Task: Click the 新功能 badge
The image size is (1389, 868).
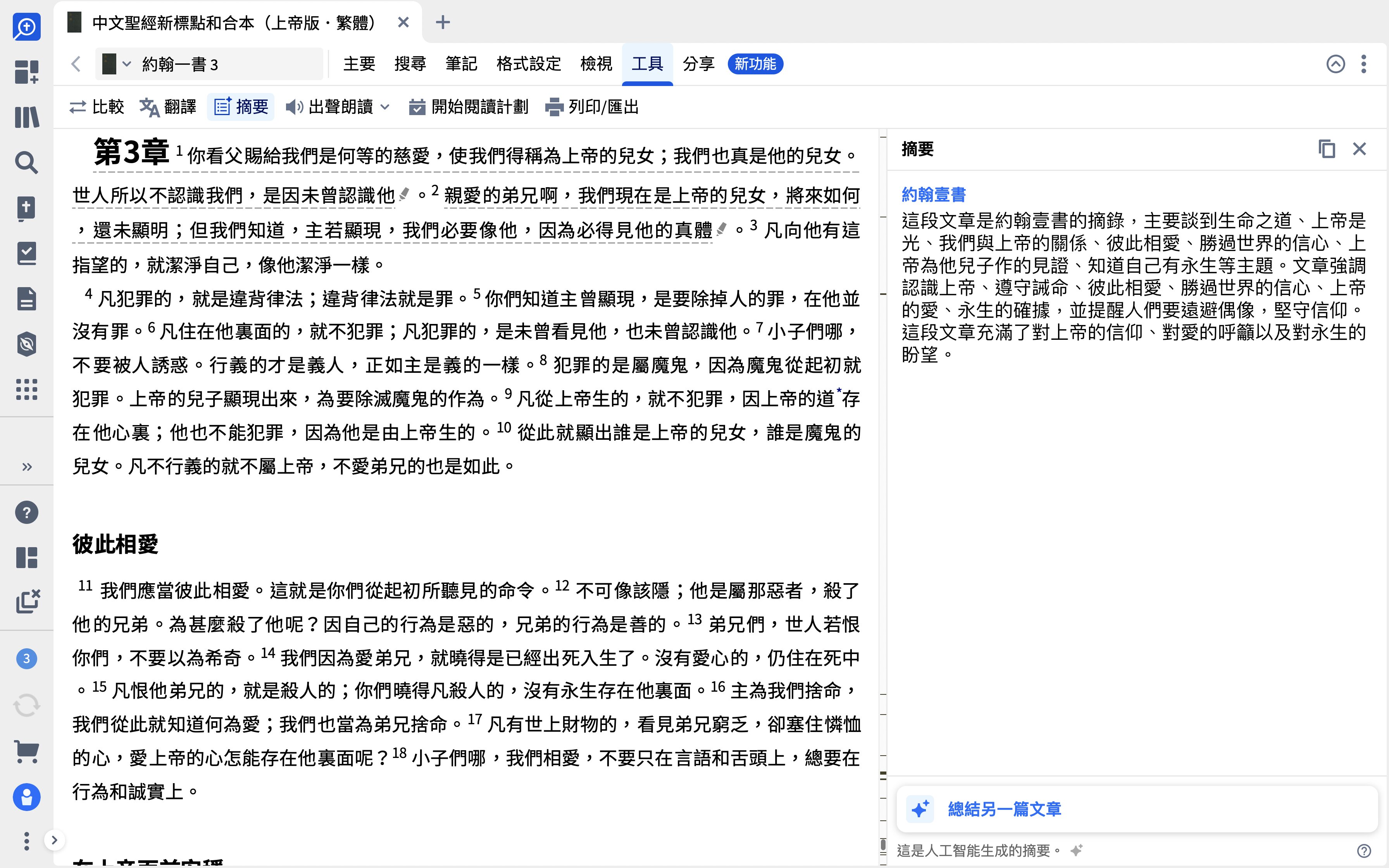Action: (x=755, y=64)
